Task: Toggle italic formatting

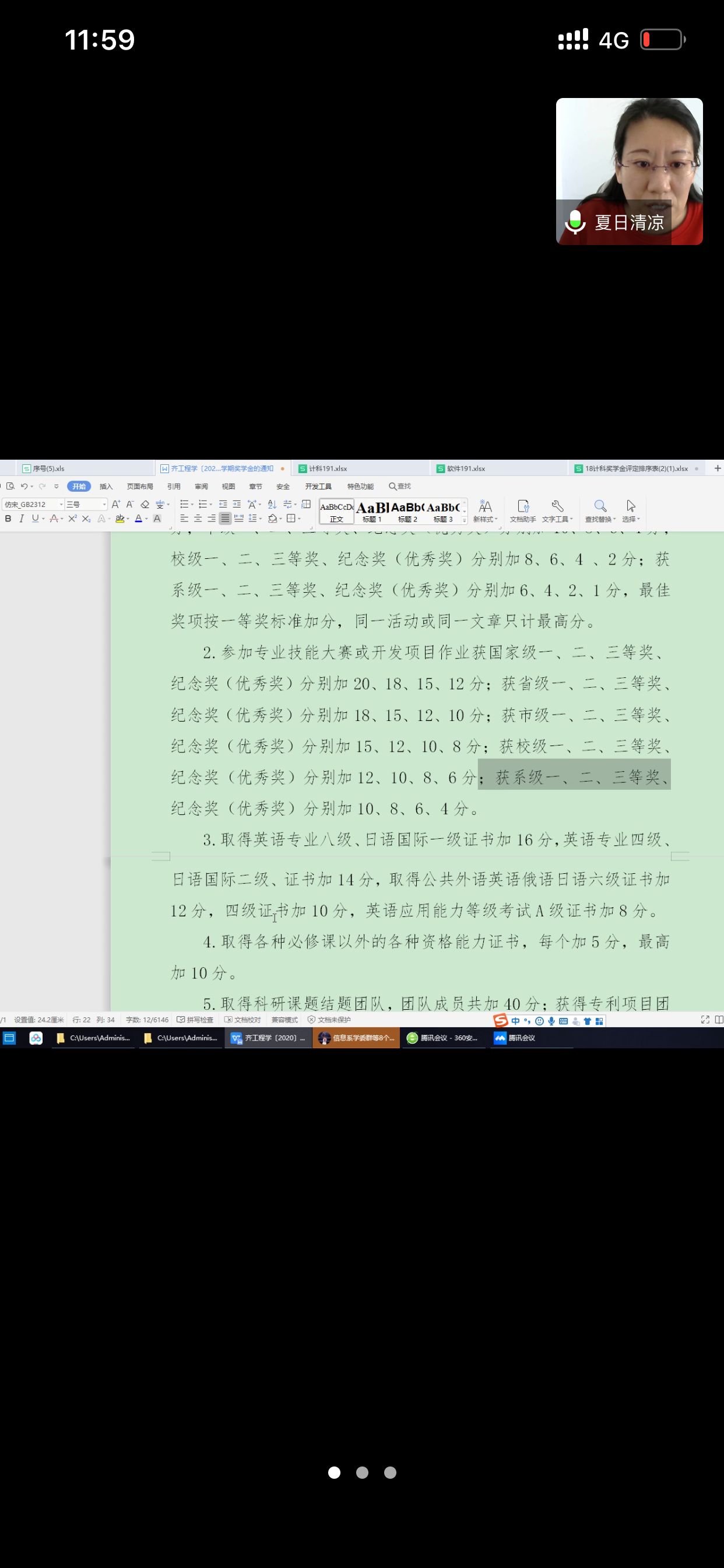Action: [x=22, y=519]
